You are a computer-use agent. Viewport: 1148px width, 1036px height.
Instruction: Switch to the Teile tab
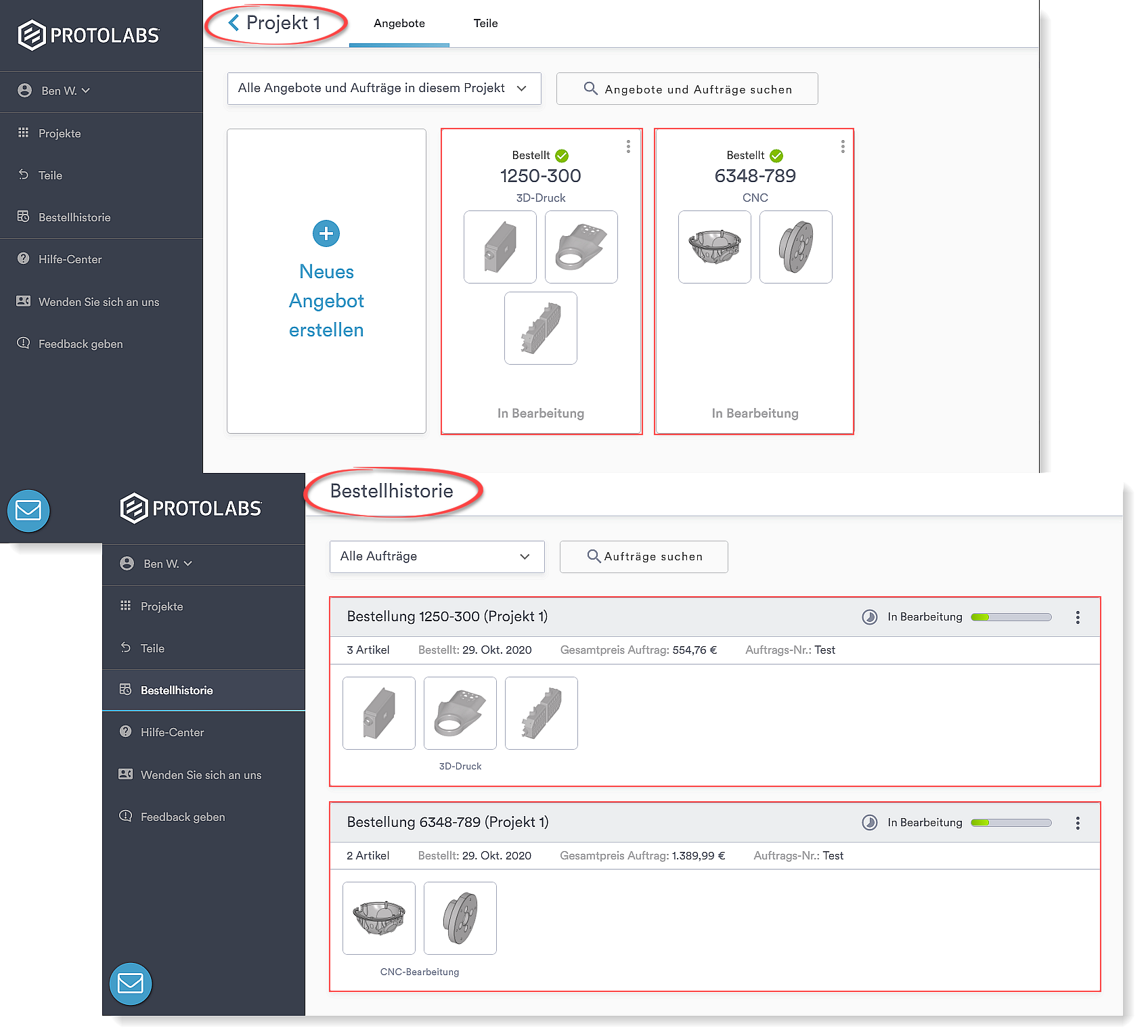(x=485, y=24)
